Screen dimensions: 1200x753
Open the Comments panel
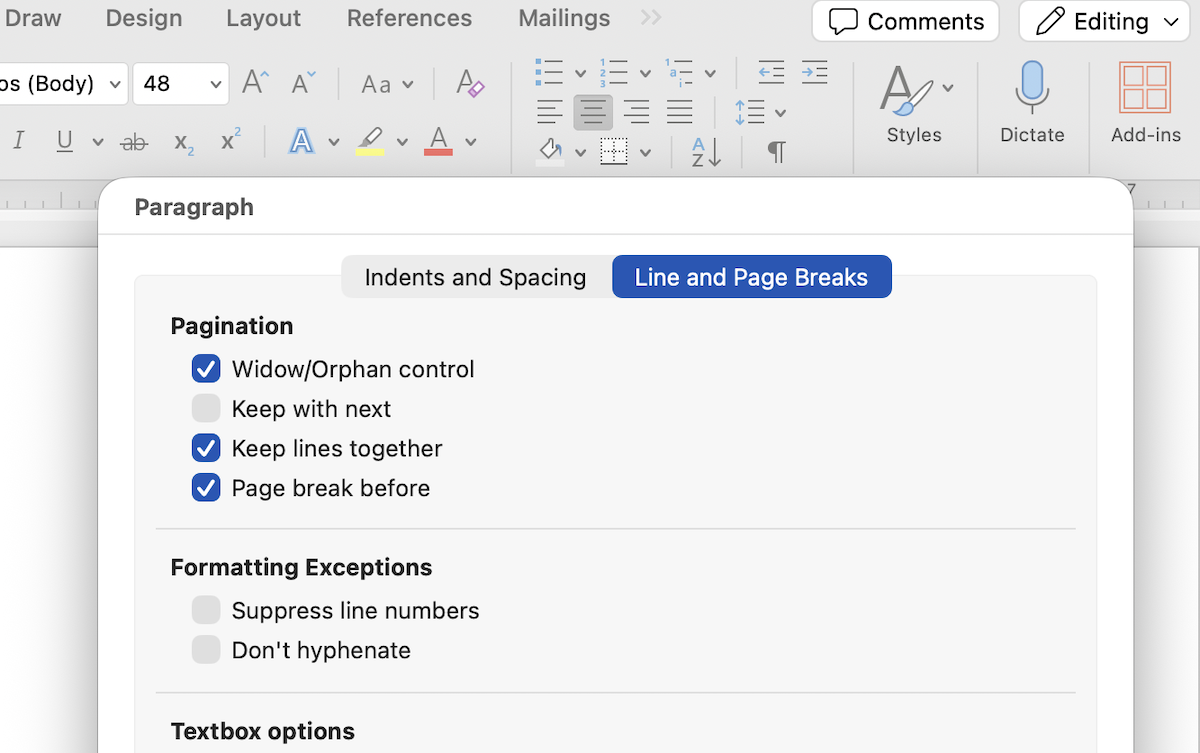904,20
